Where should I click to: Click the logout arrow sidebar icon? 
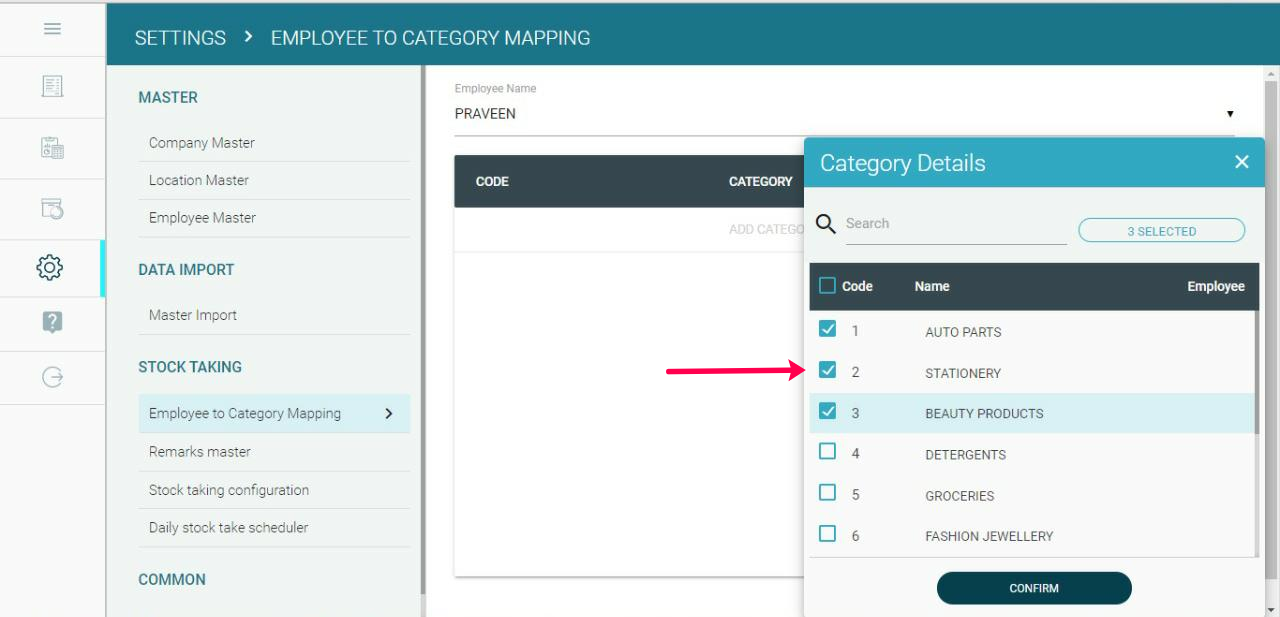pyautogui.click(x=52, y=377)
